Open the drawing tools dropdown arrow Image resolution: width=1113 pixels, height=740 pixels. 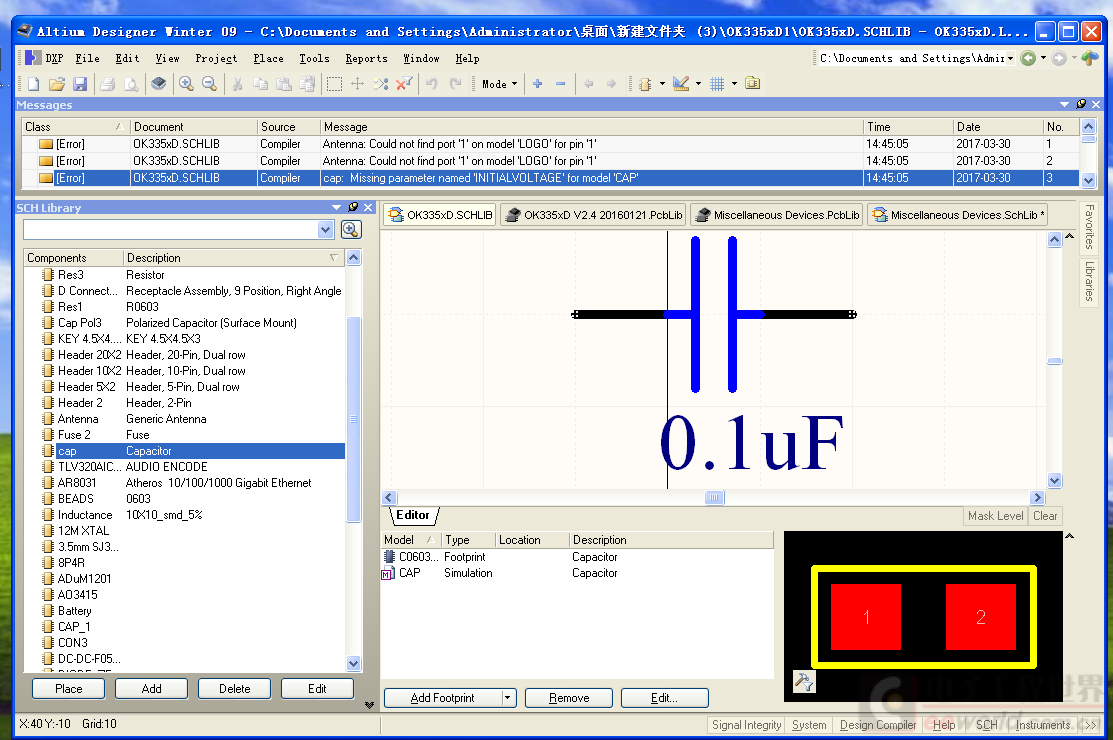pos(698,84)
